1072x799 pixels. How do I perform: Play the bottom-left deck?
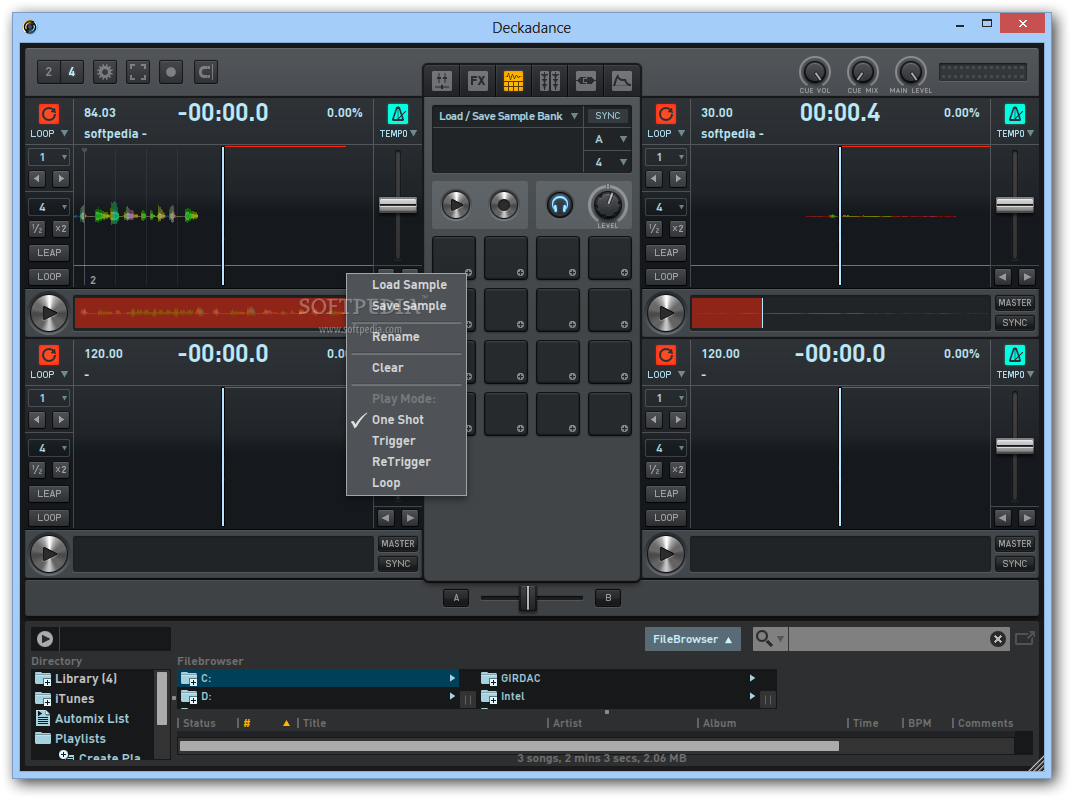click(49, 554)
